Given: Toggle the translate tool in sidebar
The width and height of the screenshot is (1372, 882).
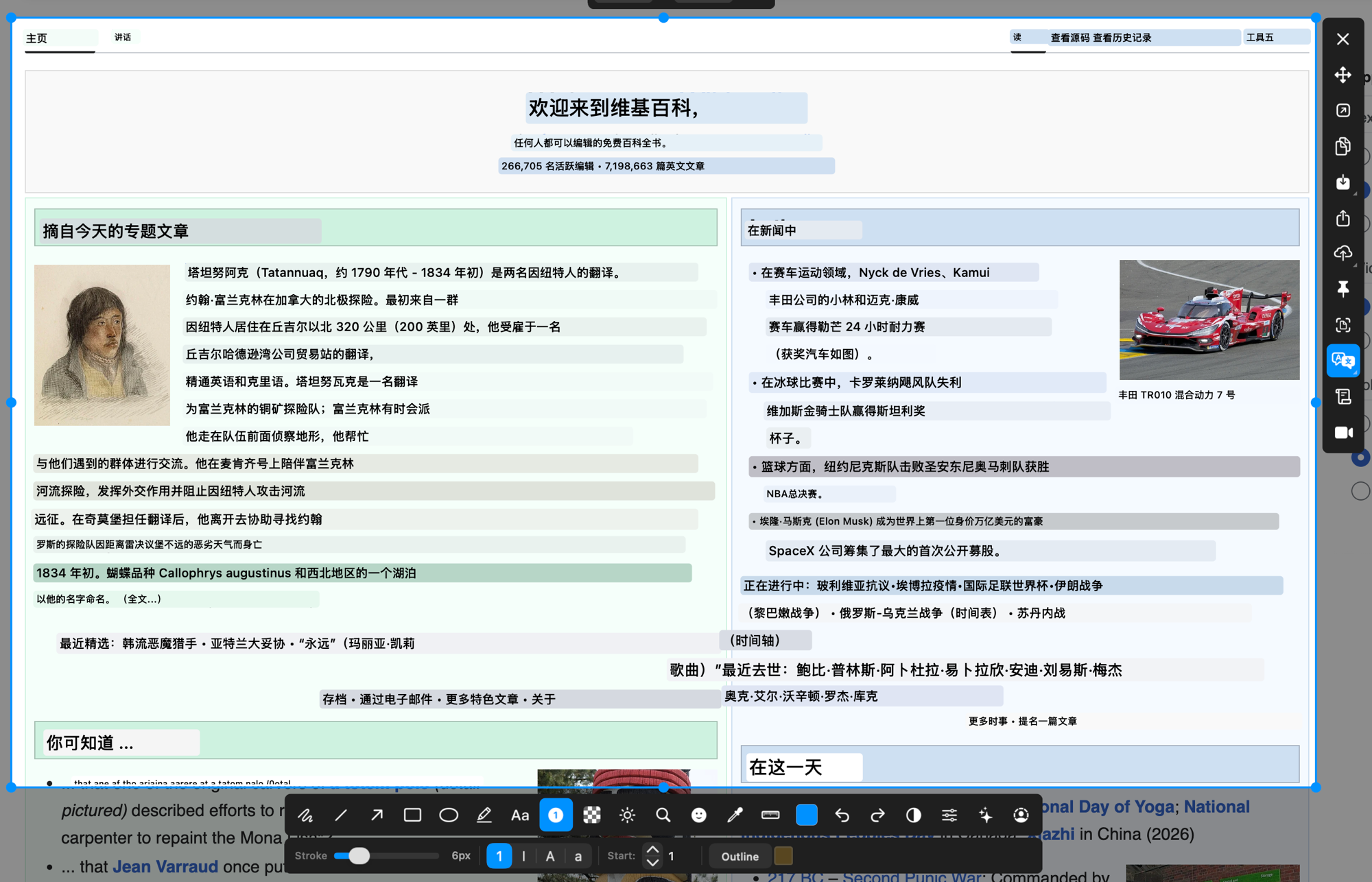Looking at the screenshot, I should click(1343, 361).
